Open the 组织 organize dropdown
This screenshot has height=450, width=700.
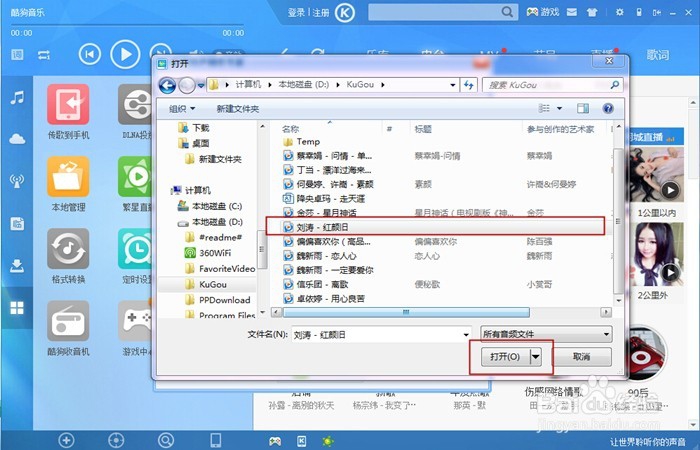[182, 108]
